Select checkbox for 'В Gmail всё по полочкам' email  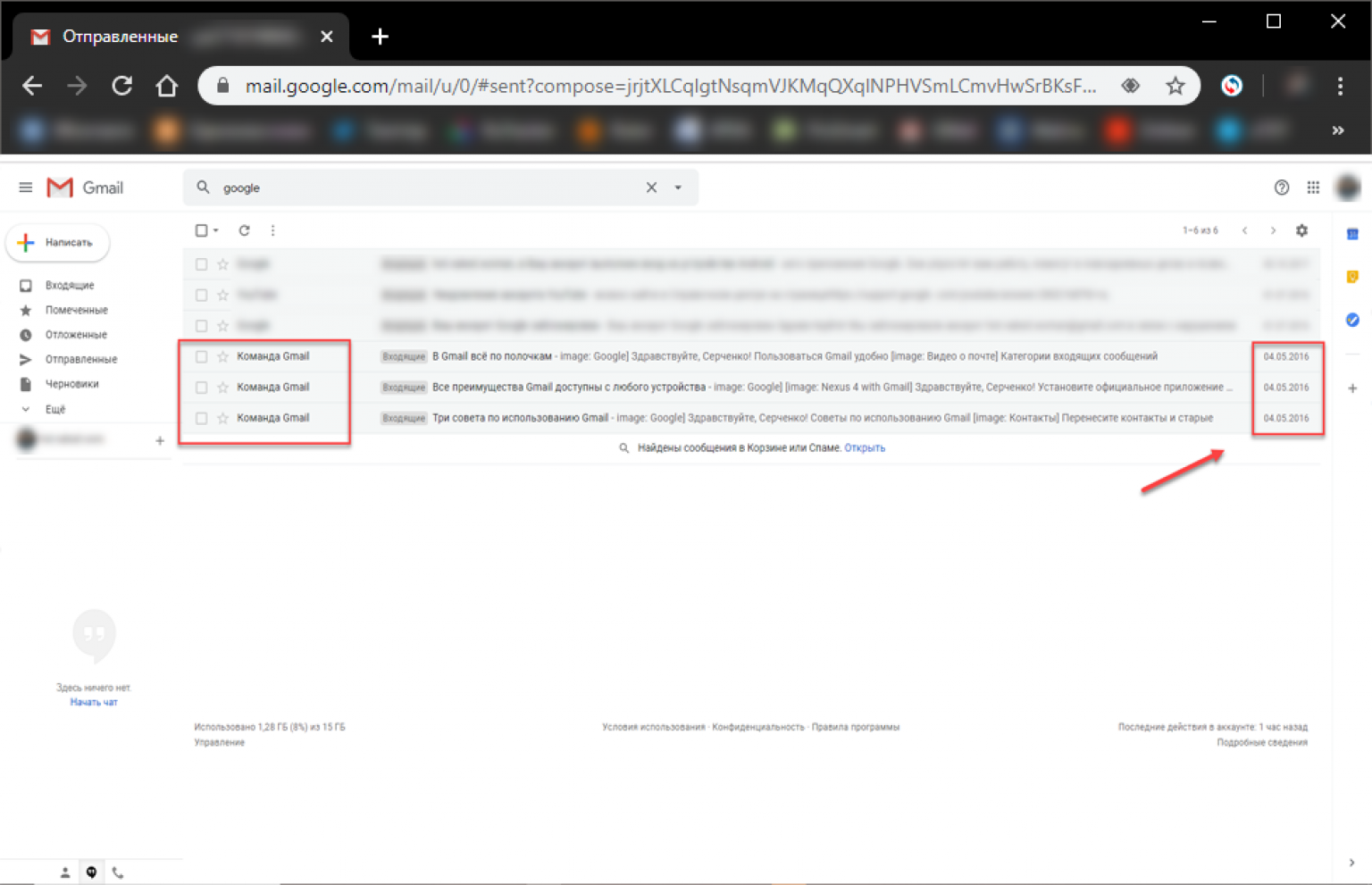tap(201, 356)
